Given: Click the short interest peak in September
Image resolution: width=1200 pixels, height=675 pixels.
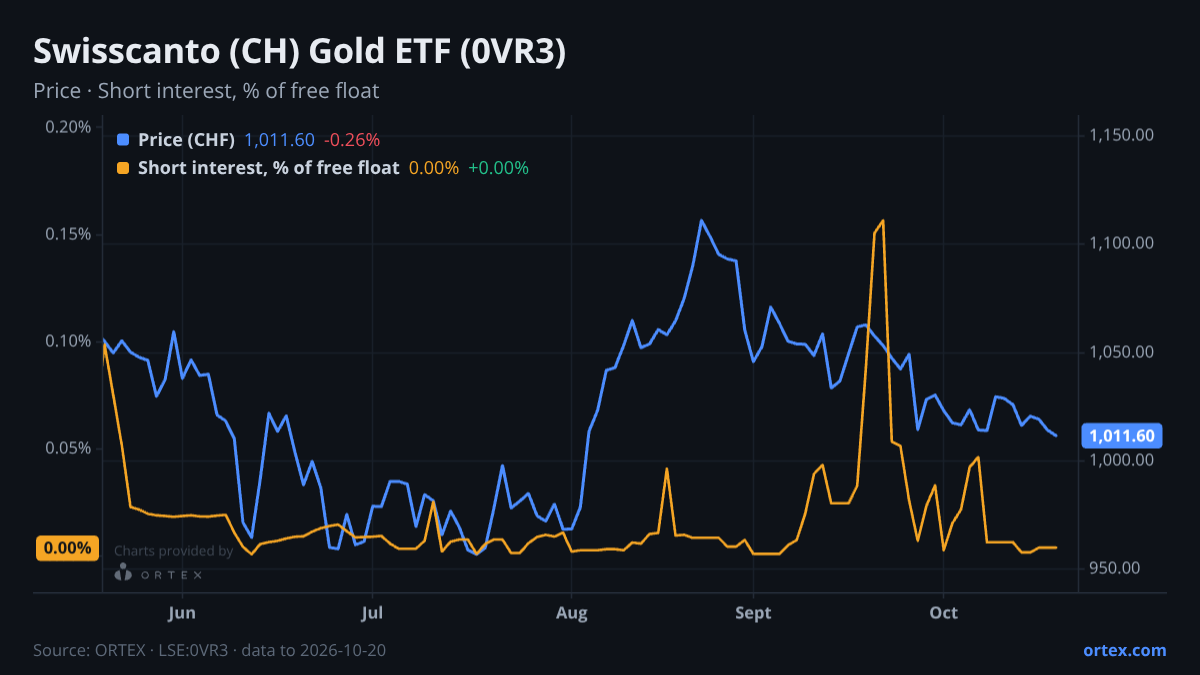Looking at the screenshot, I should click(x=883, y=220).
